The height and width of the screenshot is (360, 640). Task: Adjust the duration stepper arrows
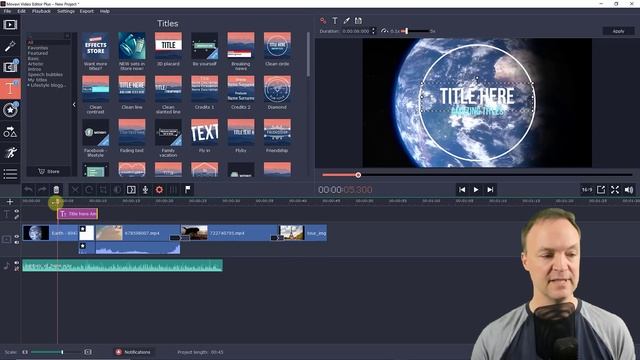373,31
